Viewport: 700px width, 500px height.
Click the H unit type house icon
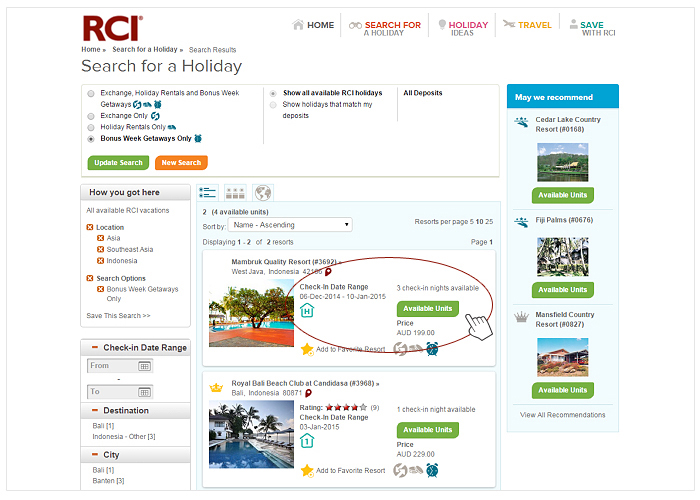click(x=307, y=310)
